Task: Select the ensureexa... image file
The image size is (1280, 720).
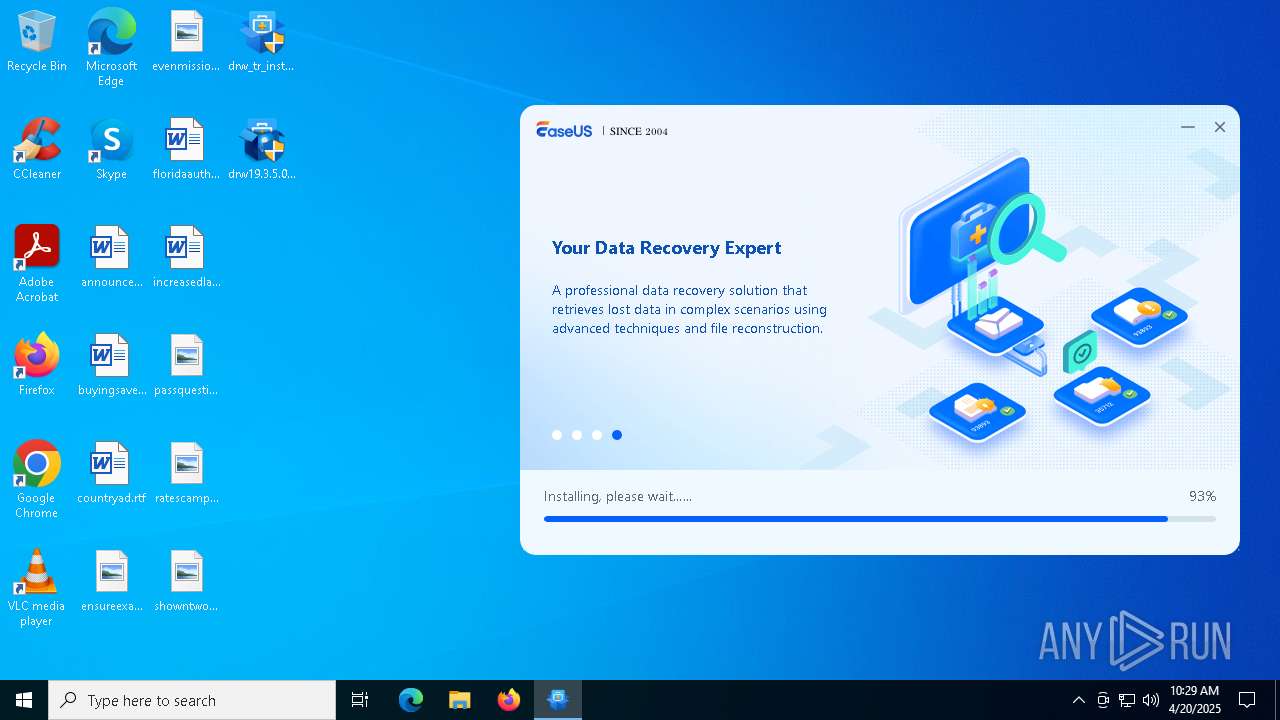Action: click(x=111, y=581)
